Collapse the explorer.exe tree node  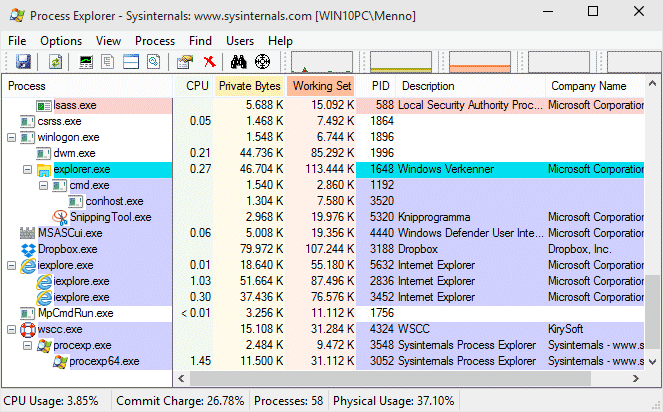click(x=27, y=170)
